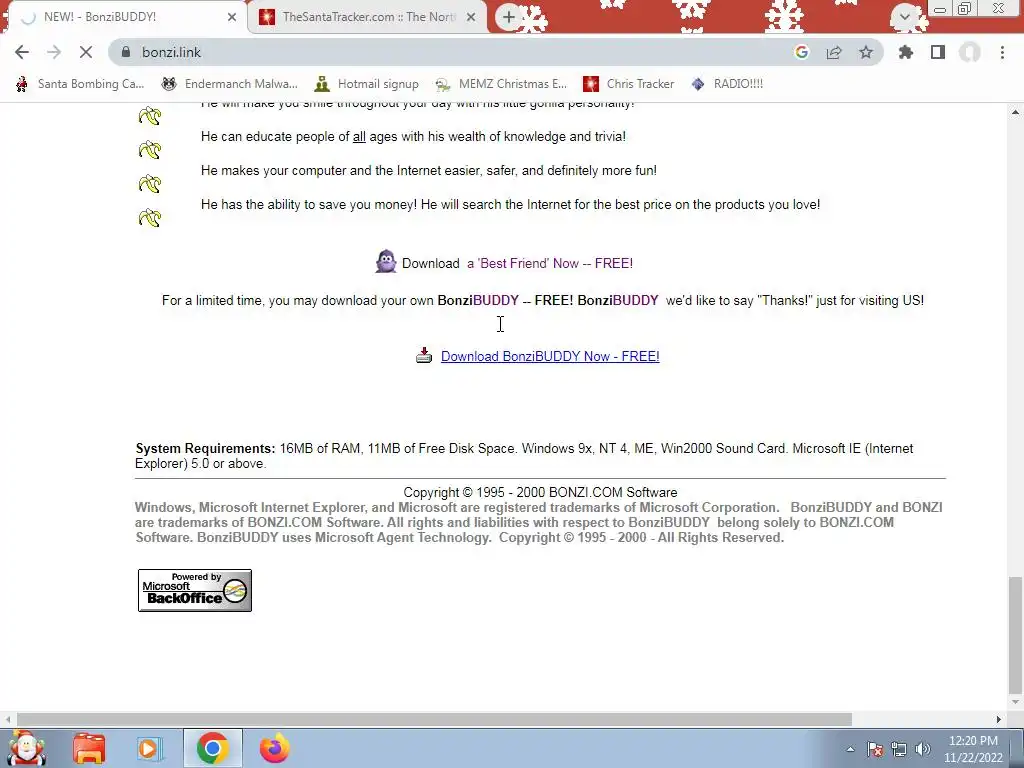
Task: Click banana icon beside 'save you money' line
Action: pyautogui.click(x=150, y=218)
